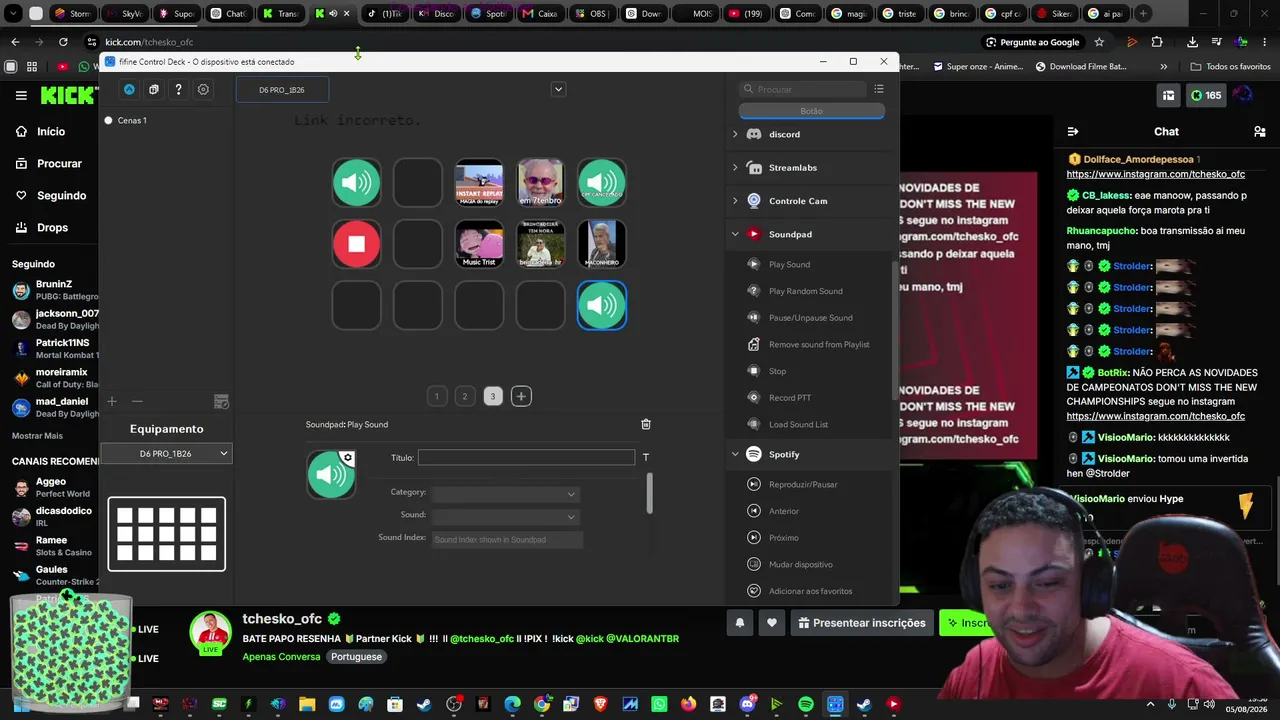Viewport: 1280px width, 720px height.
Task: Switch to deck page 2
Action: 464,396
